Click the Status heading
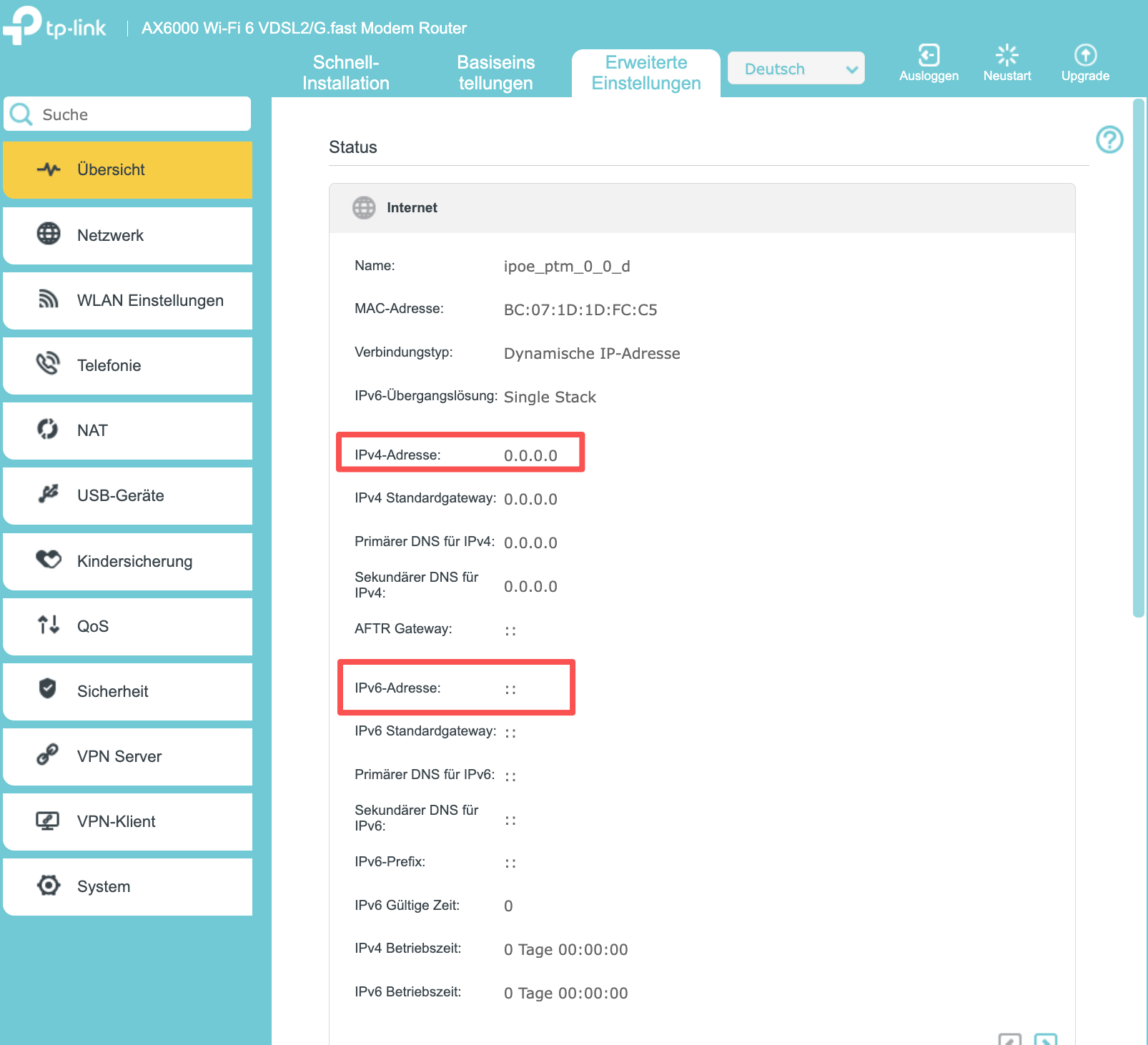The image size is (1148, 1045). 353,147
